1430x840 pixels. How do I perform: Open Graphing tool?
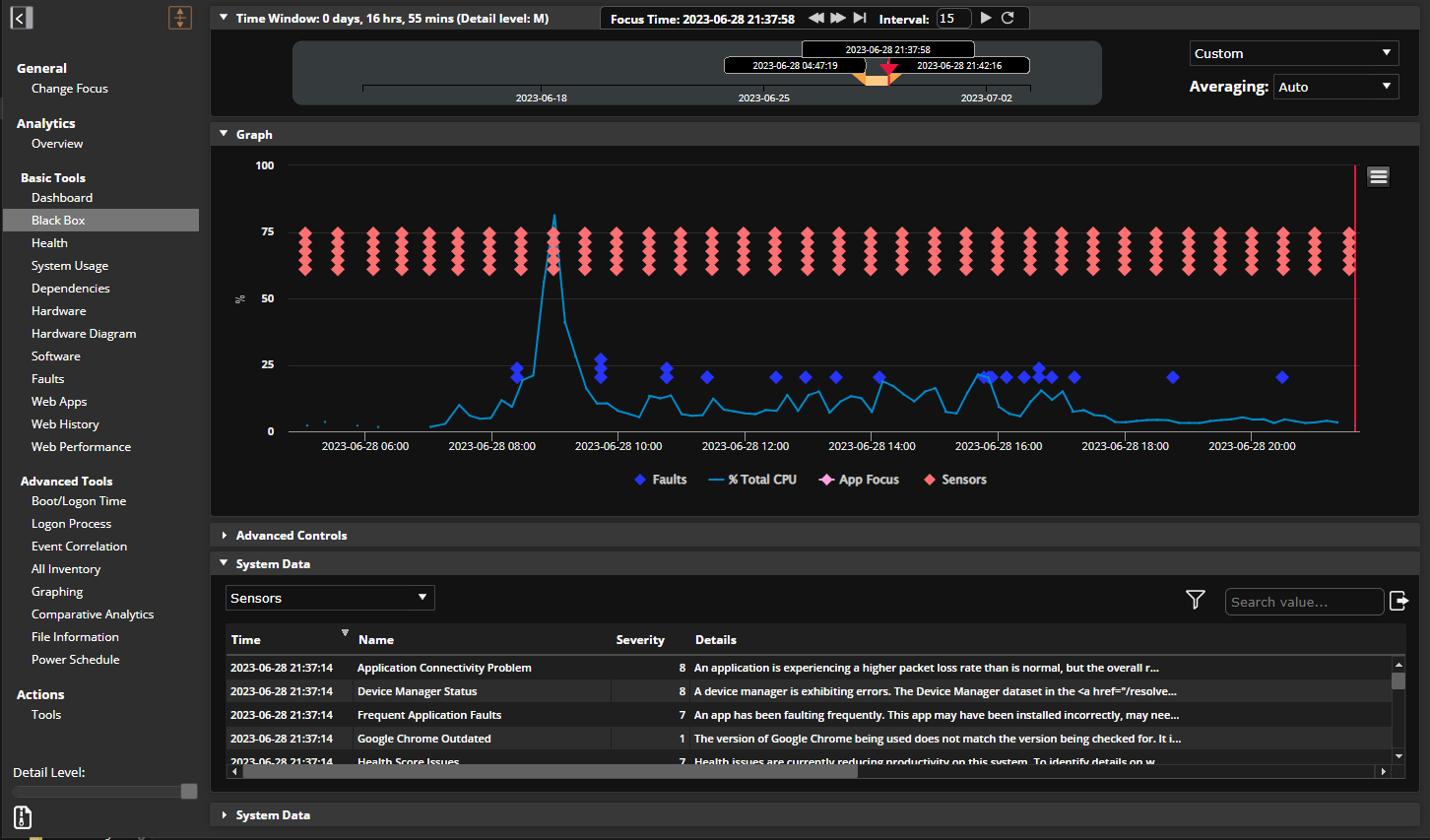click(57, 592)
